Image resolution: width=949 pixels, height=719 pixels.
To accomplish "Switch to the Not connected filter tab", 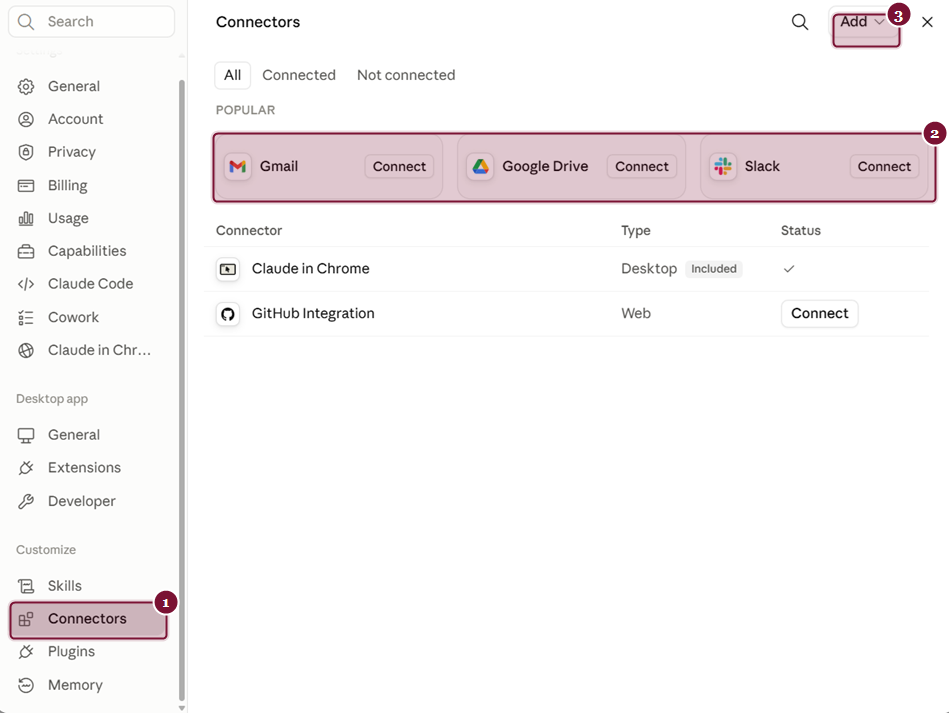I will coord(406,75).
